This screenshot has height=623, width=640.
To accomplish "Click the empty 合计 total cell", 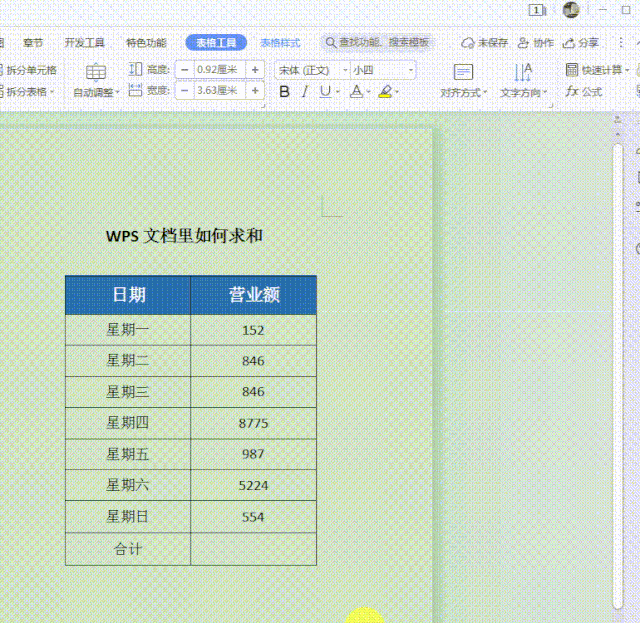I will pos(253,549).
